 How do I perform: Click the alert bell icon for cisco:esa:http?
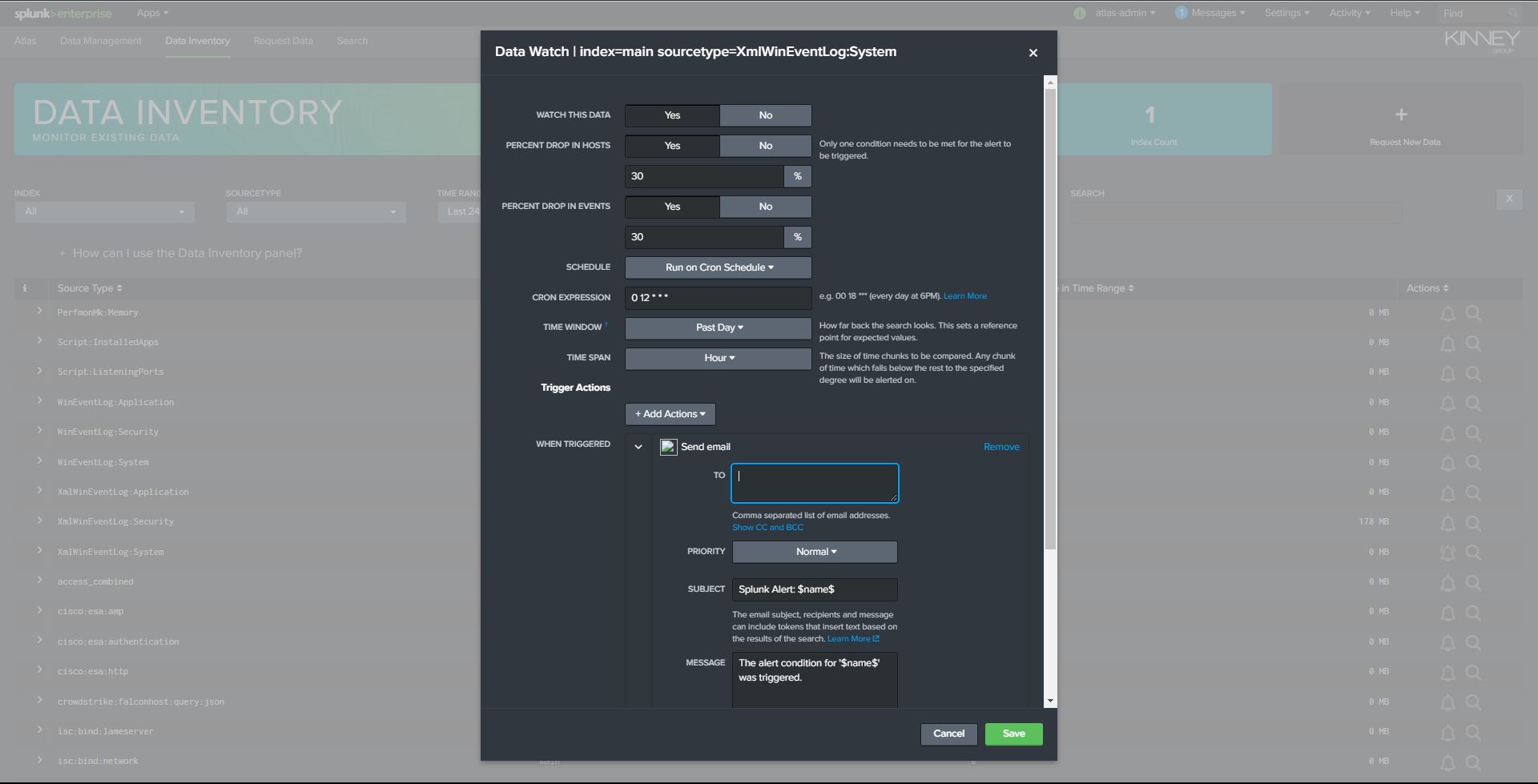[x=1447, y=673]
